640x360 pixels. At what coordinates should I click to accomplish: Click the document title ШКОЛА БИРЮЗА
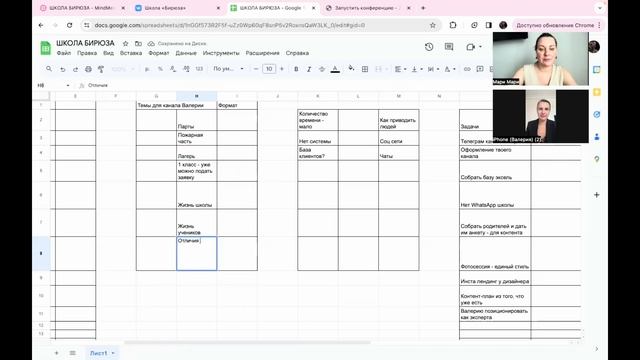[x=85, y=43]
